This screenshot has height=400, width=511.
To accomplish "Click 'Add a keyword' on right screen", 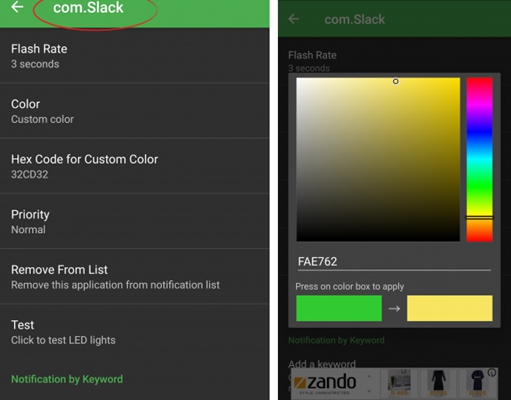I will coord(322,364).
